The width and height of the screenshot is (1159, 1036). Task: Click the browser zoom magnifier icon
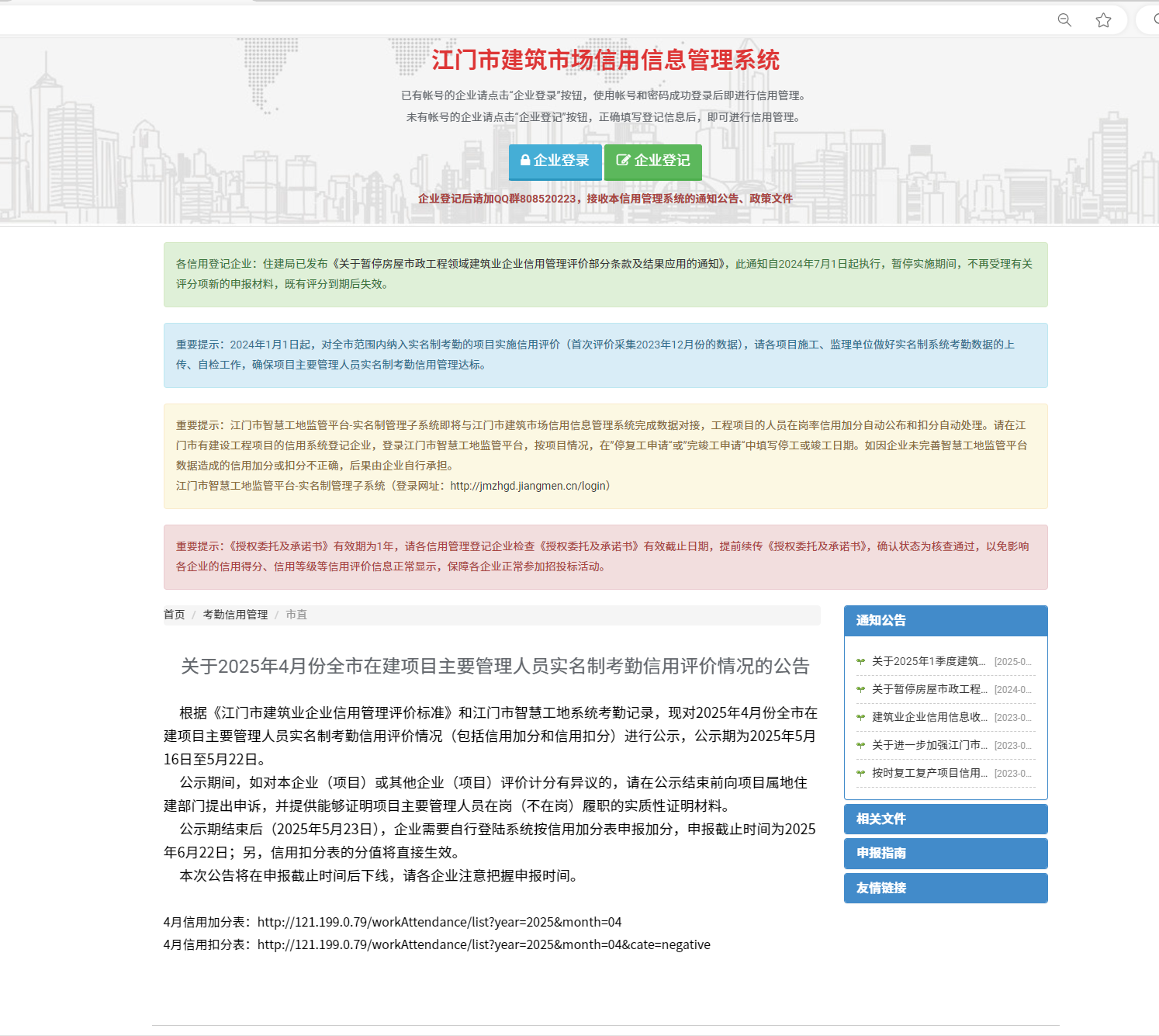[1064, 20]
